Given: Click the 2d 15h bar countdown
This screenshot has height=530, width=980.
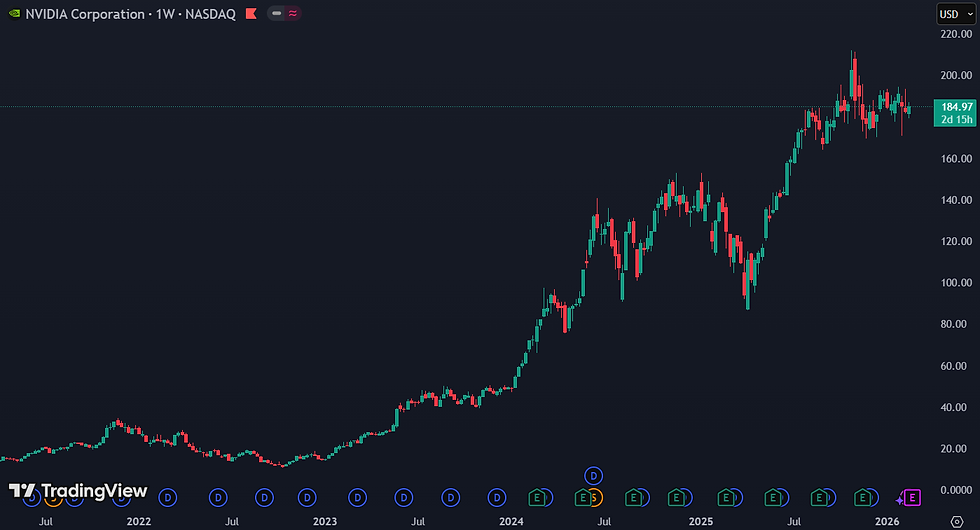Looking at the screenshot, I should (956, 119).
